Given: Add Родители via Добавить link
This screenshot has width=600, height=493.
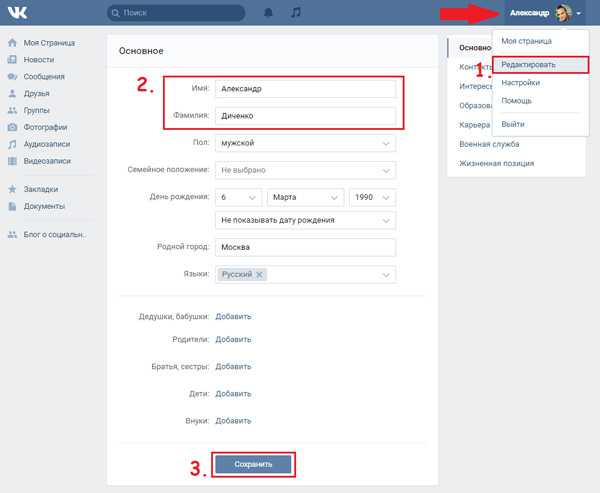Looking at the screenshot, I should tap(233, 340).
